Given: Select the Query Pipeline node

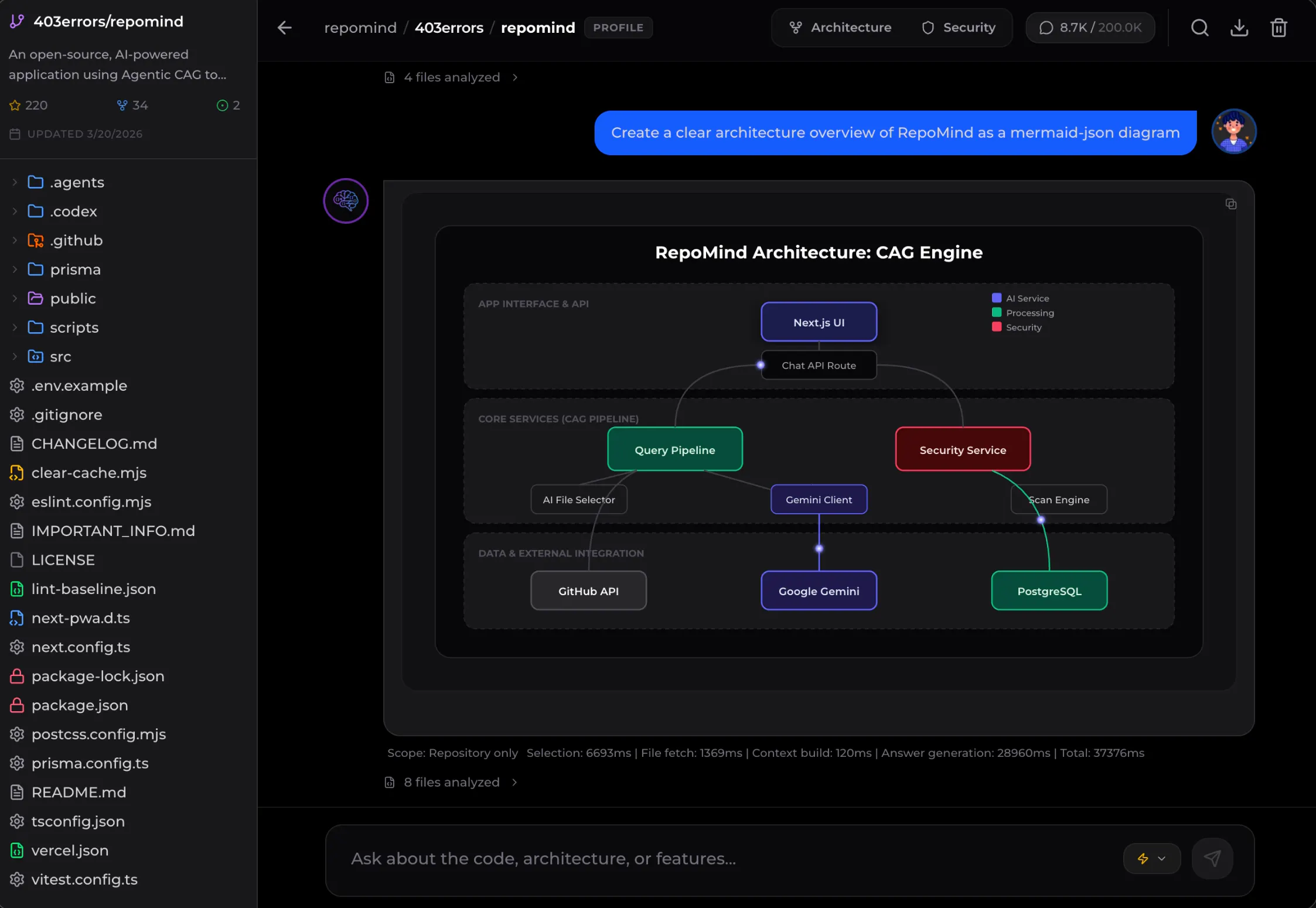Looking at the screenshot, I should tap(675, 450).
